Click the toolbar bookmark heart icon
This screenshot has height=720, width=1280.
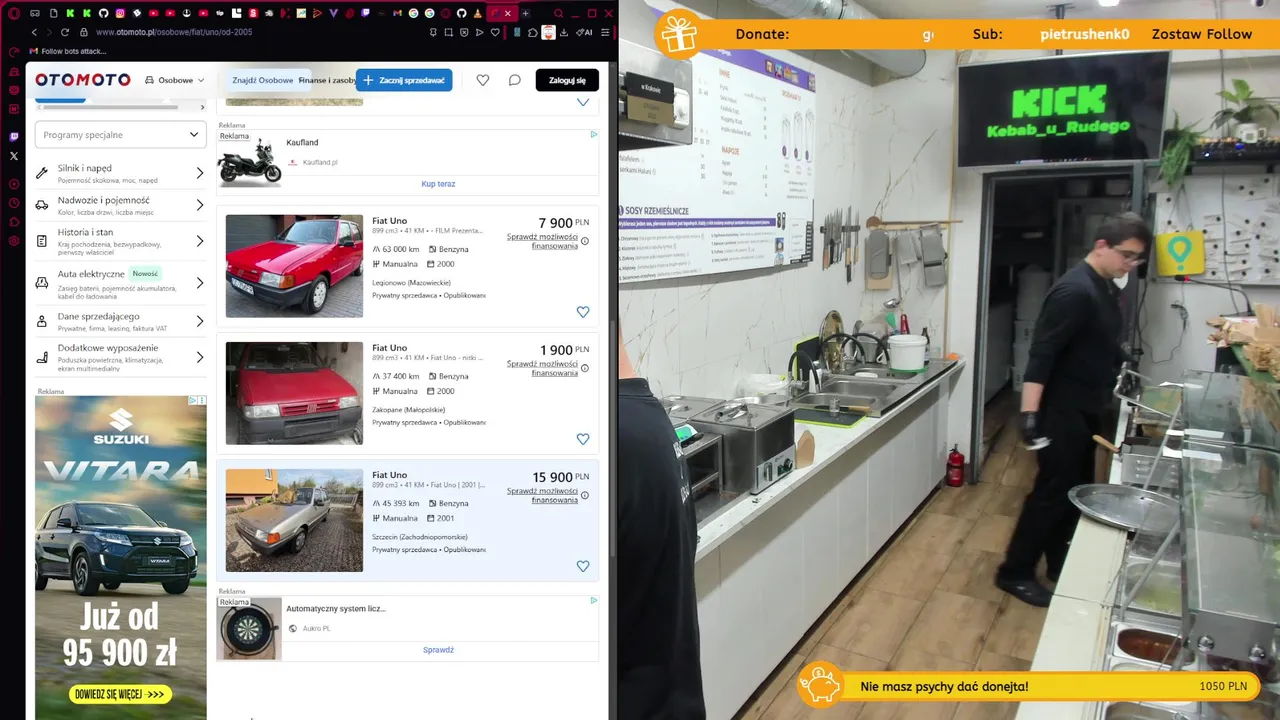[x=494, y=32]
